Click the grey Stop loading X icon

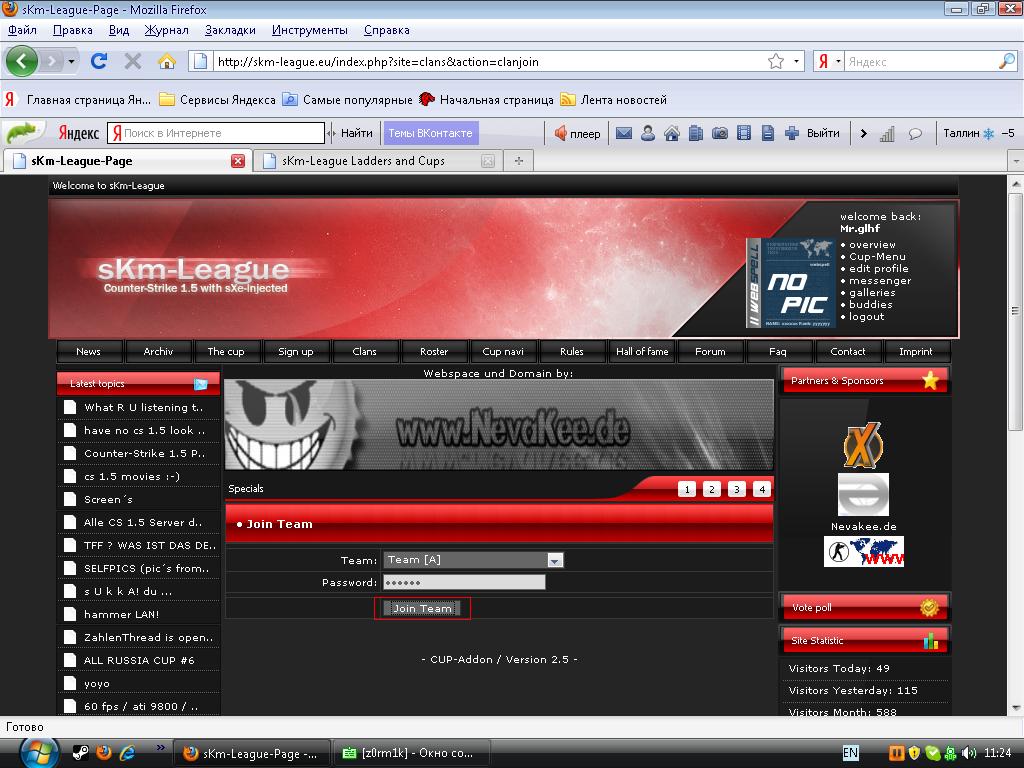point(133,61)
